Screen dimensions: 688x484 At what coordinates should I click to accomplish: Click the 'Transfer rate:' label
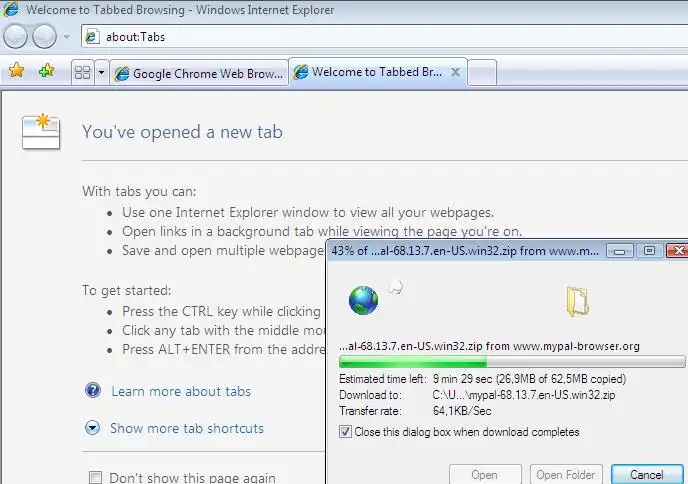(370, 411)
